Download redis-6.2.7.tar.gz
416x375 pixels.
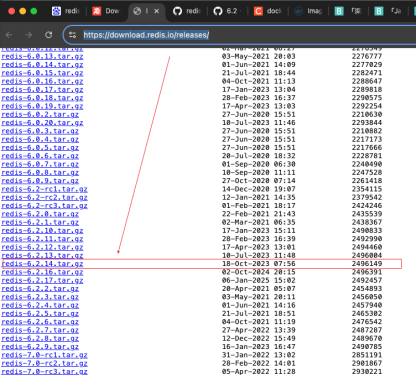(40, 330)
